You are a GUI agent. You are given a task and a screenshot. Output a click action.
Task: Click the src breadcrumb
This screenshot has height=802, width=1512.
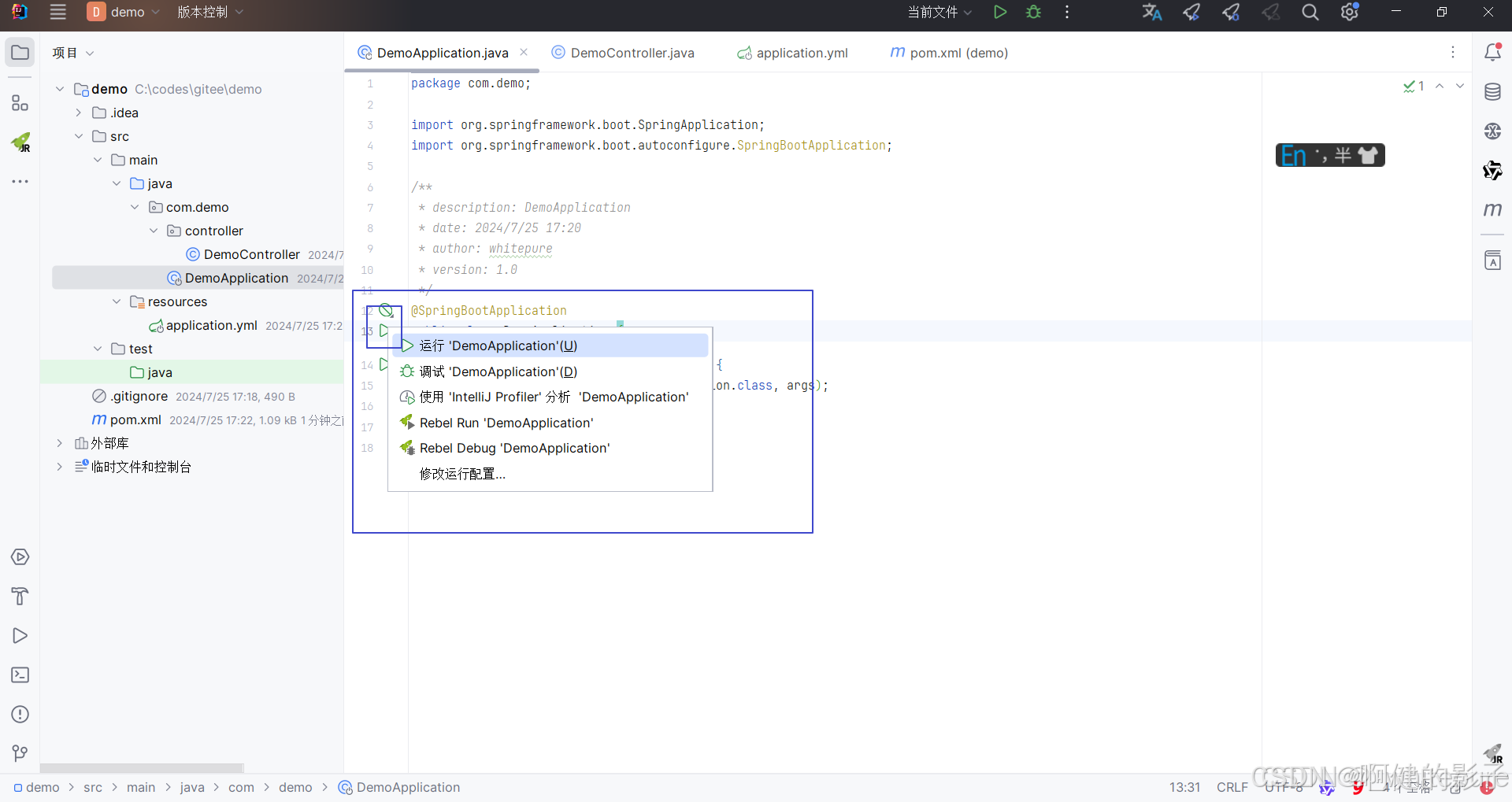click(93, 787)
